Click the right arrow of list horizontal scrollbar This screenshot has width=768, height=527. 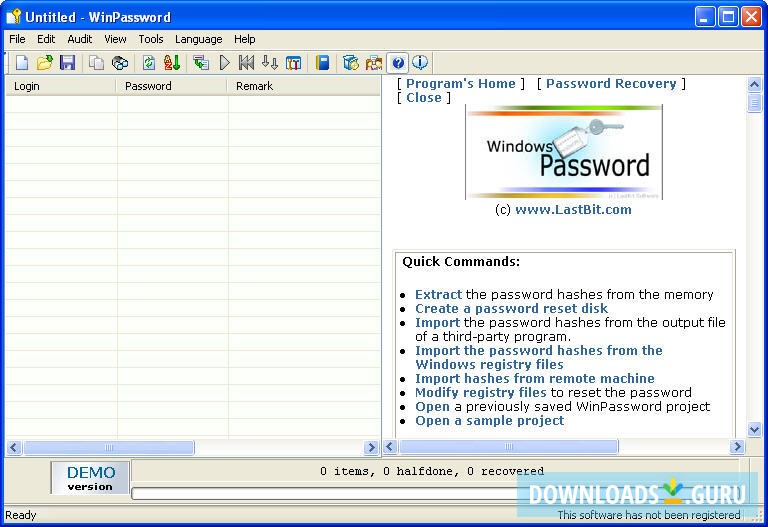pyautogui.click(x=371, y=447)
